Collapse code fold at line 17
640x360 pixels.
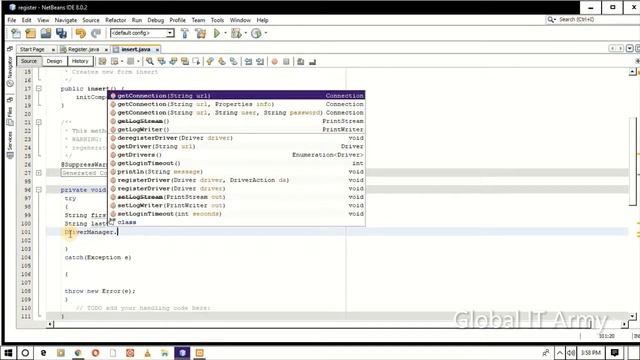[39, 89]
